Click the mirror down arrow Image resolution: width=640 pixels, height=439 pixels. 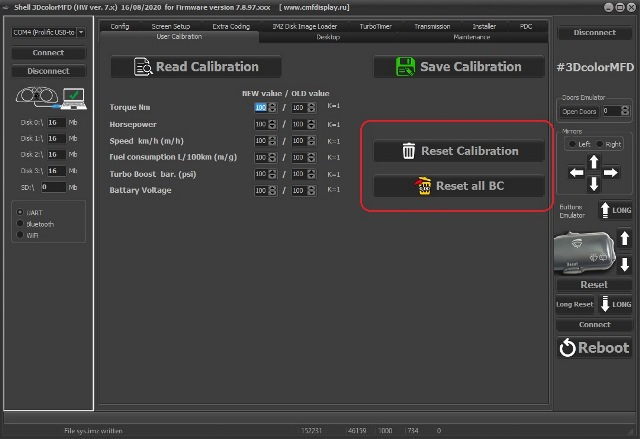594,185
